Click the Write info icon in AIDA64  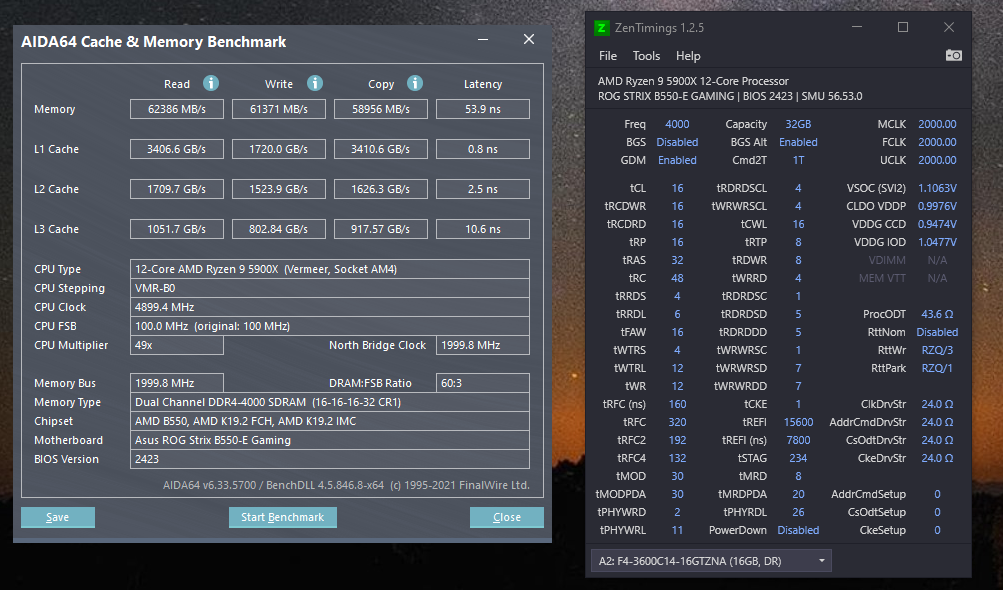pyautogui.click(x=315, y=83)
